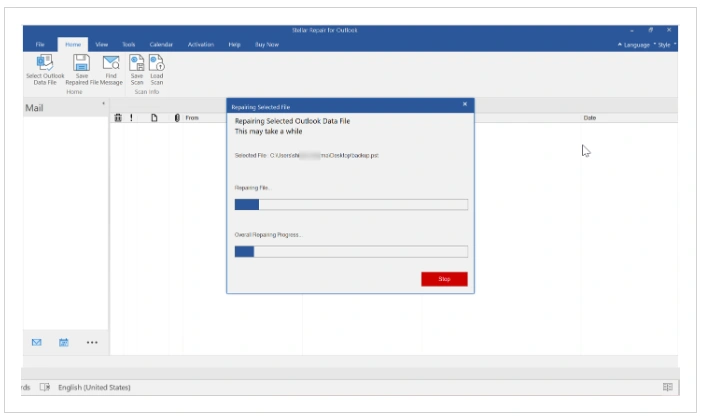Screen dimensions: 703x420
Task: Click the Overall Repairing Progress bar
Action: pyautogui.click(x=350, y=251)
